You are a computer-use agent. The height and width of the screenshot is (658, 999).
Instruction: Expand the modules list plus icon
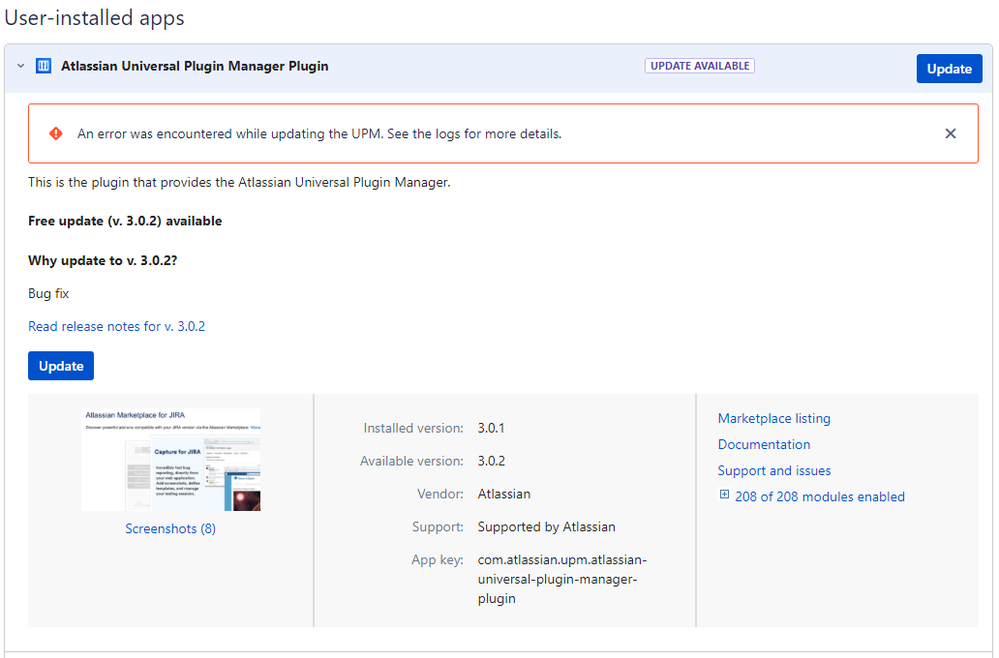click(724, 495)
